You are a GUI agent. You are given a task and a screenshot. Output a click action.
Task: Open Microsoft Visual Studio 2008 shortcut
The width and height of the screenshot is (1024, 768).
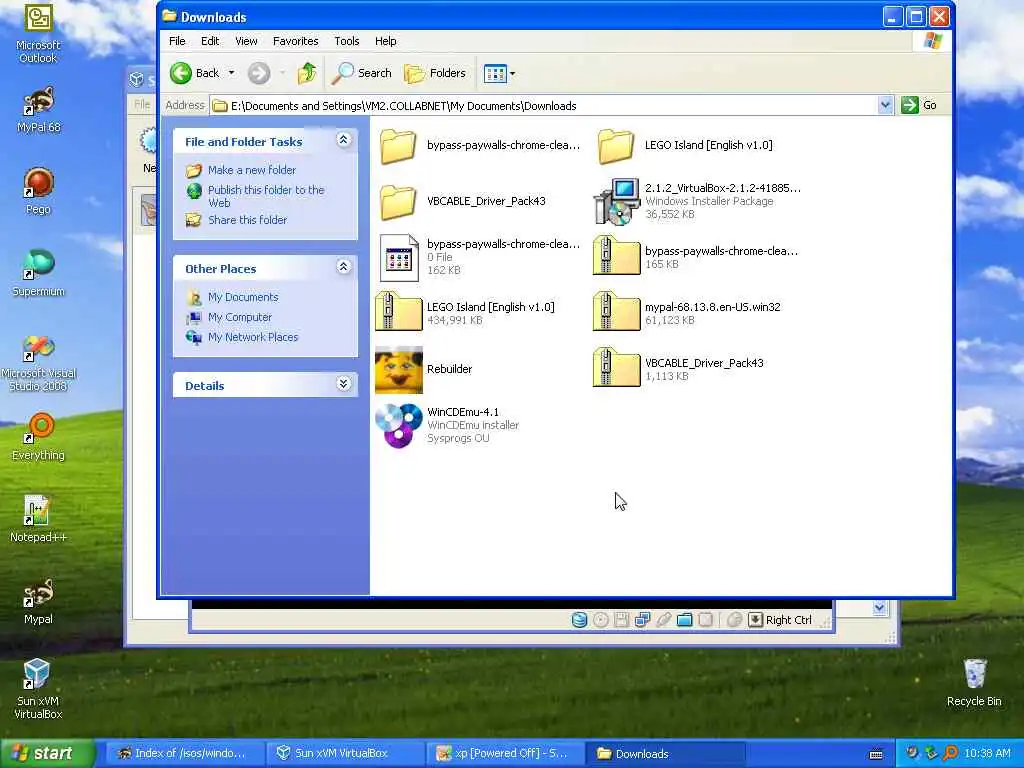[39, 363]
